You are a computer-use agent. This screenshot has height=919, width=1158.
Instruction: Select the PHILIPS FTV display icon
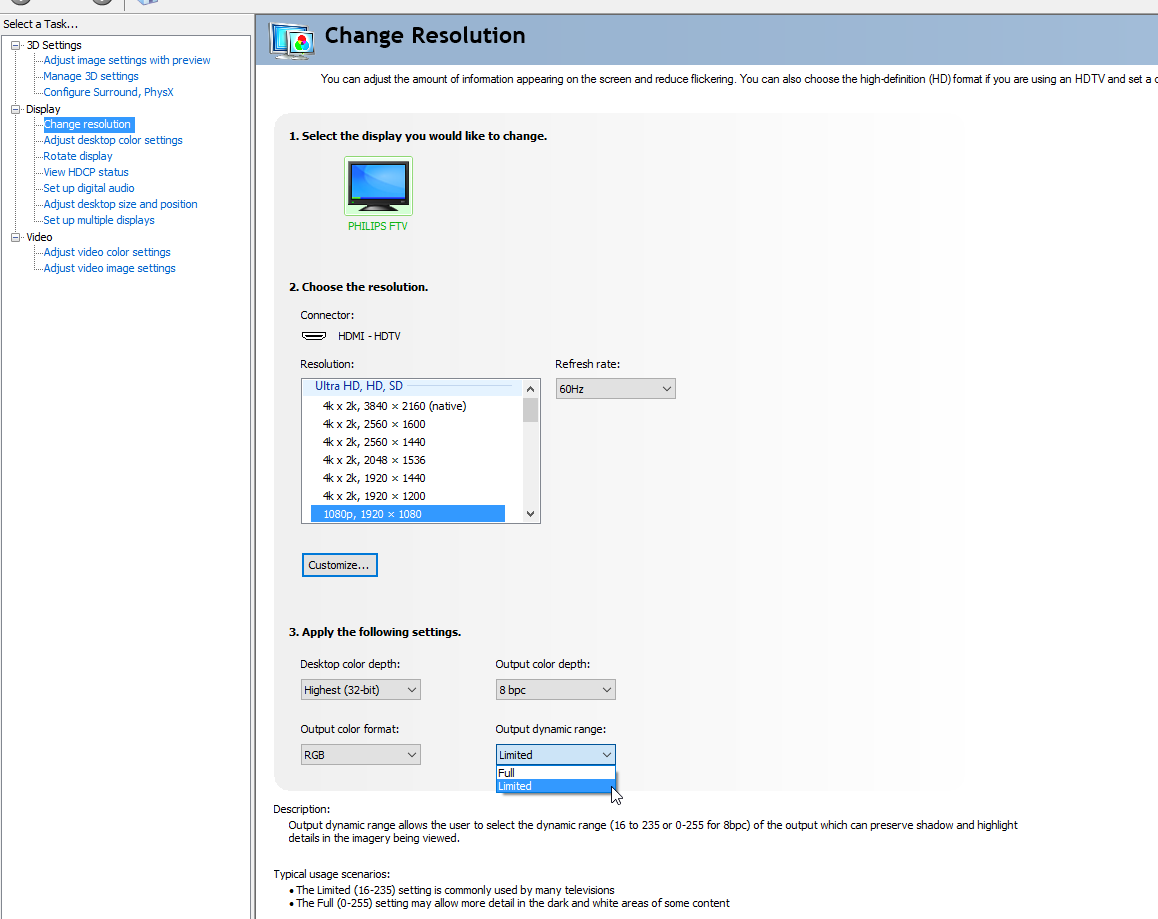378,186
